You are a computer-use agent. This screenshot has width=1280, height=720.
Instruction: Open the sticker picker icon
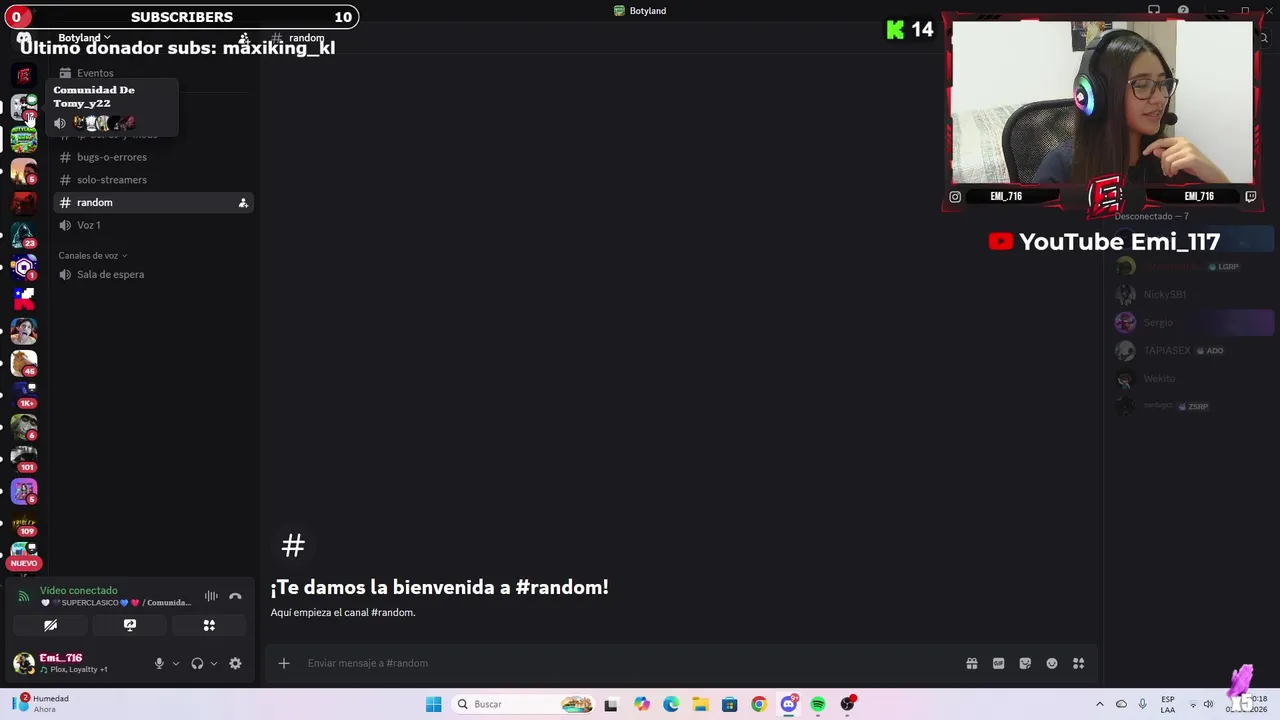coord(1025,663)
